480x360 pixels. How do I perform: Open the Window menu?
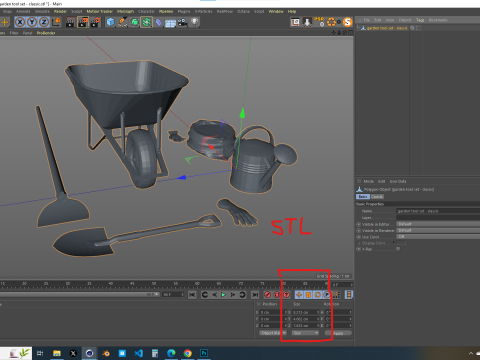(276, 11)
